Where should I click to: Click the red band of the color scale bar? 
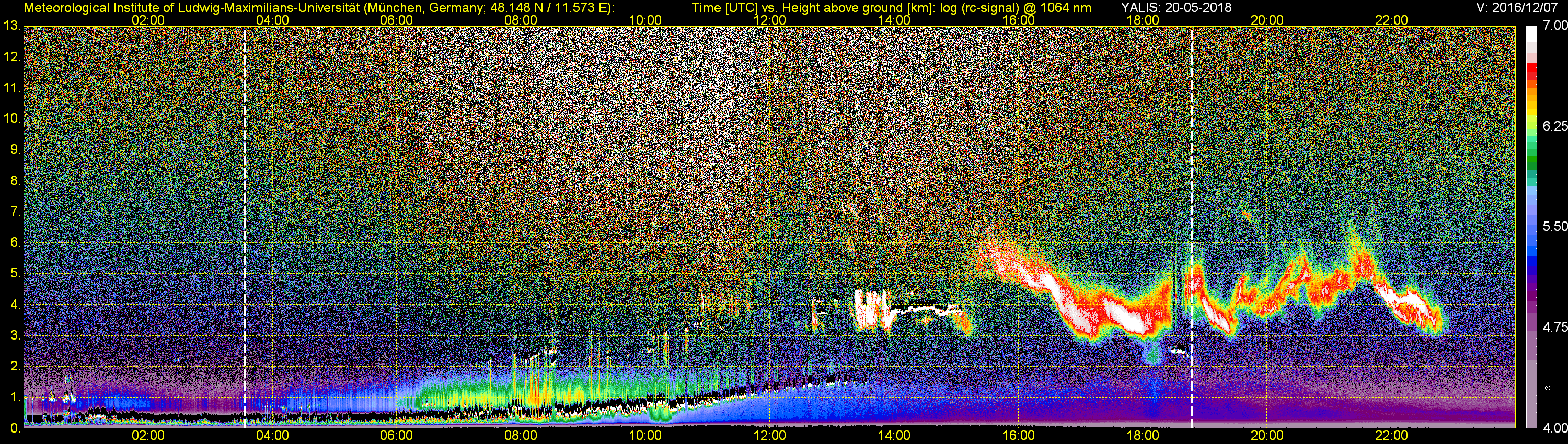1531,72
